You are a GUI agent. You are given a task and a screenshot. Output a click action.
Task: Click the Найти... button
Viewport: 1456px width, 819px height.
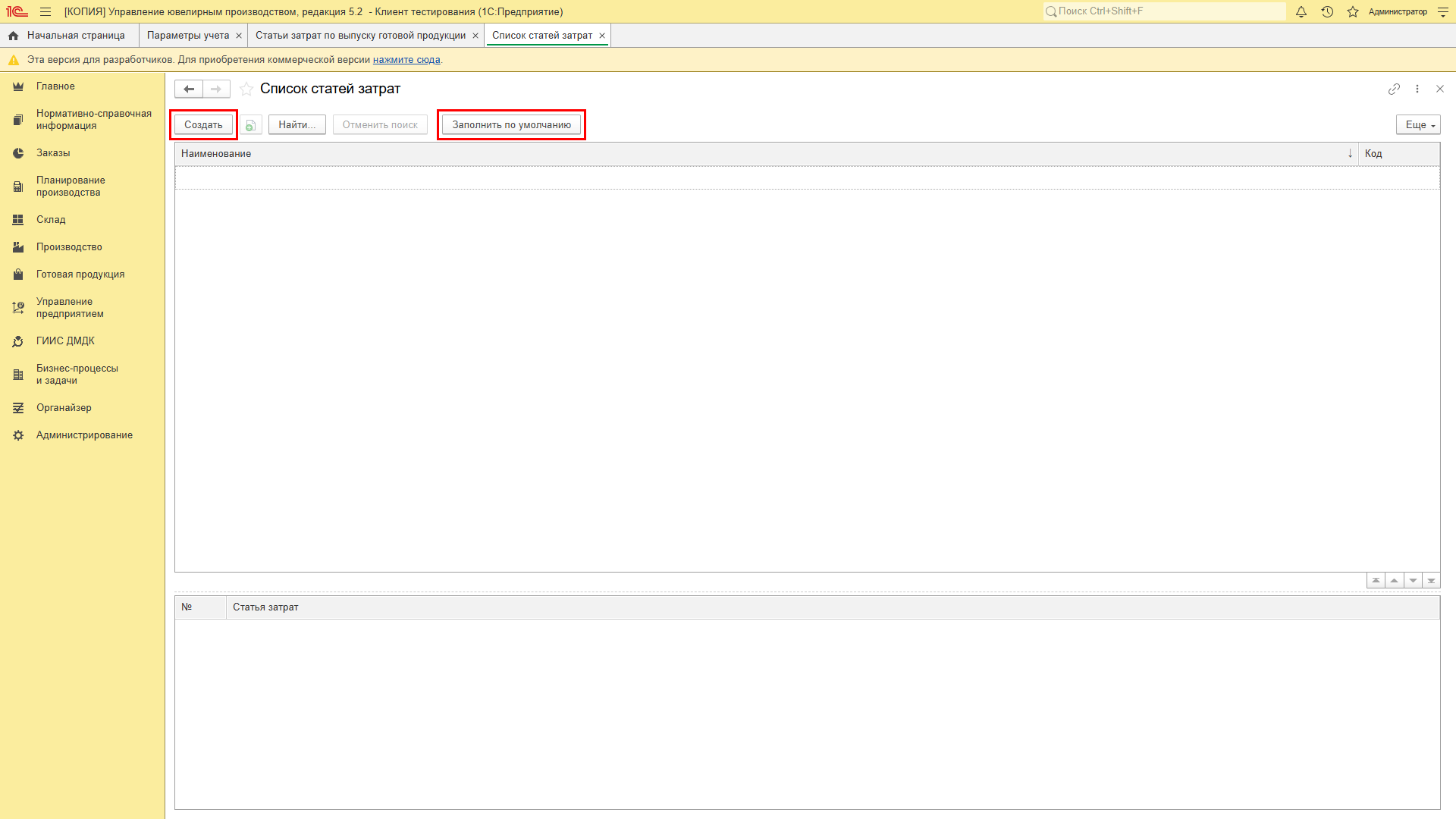click(x=297, y=125)
